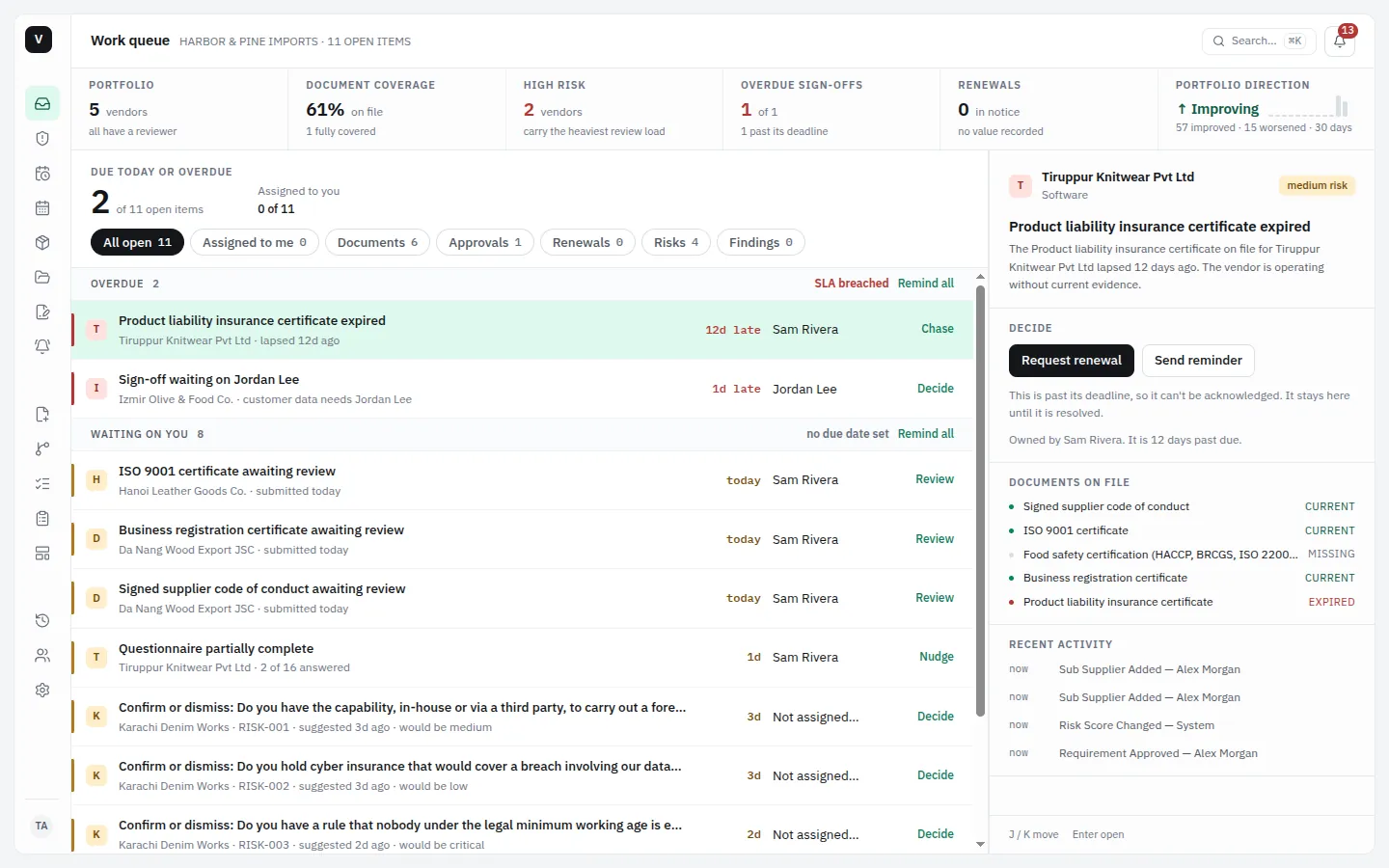Click the Send reminder button
1389x868 pixels.
point(1198,361)
